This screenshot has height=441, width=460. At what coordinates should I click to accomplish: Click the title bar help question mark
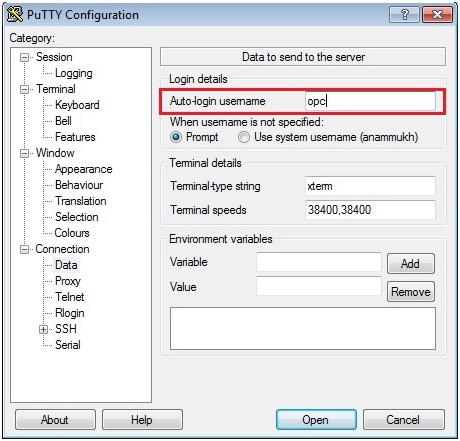tap(404, 14)
